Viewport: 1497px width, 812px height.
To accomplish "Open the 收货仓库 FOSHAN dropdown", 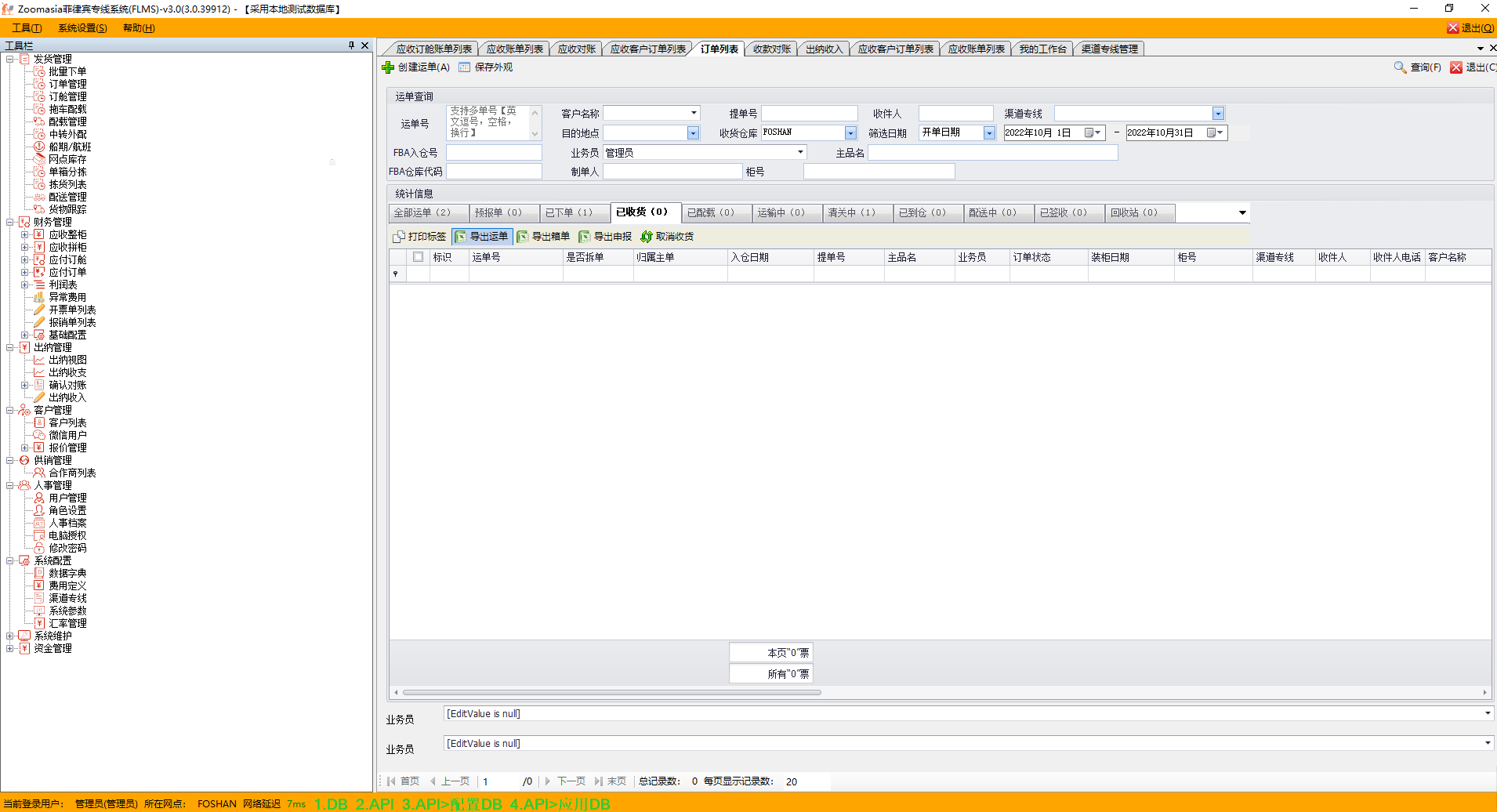I will 850,133.
